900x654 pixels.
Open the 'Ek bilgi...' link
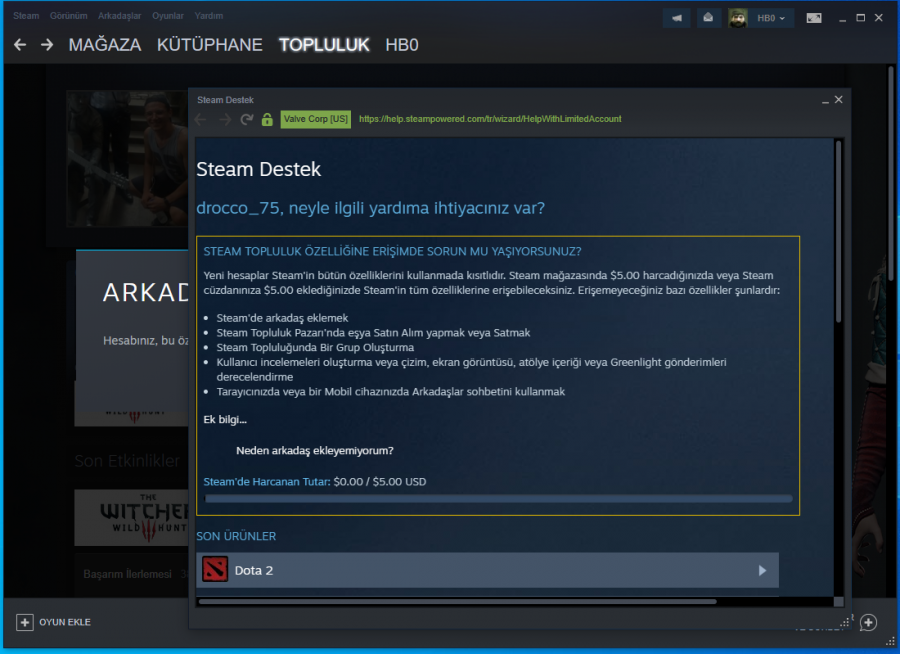point(225,420)
